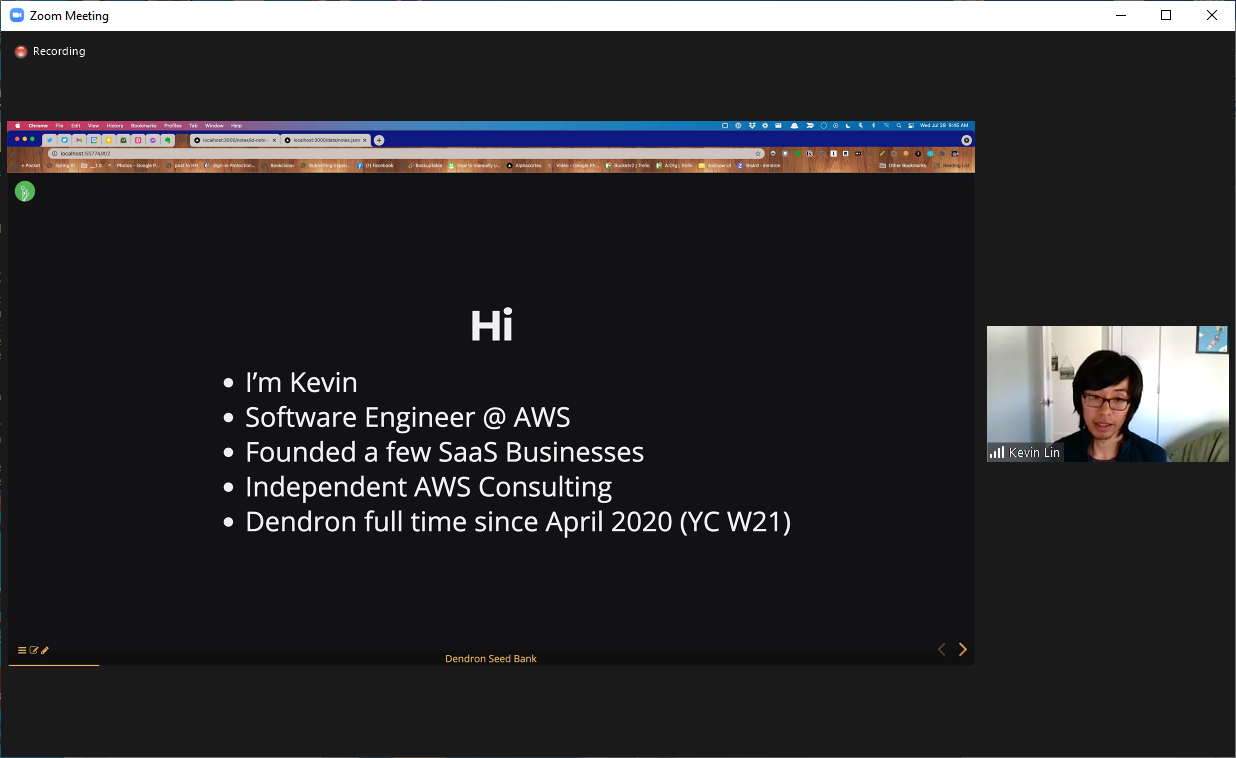Image resolution: width=1236 pixels, height=758 pixels.
Task: Maximize the Zoom Meeting window
Action: [x=1166, y=15]
